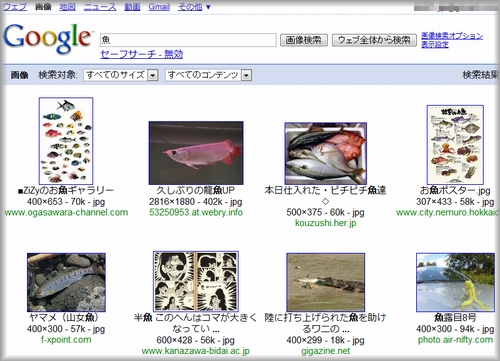
Task: Open the ウェブ link in top navigation
Action: coord(15,7)
